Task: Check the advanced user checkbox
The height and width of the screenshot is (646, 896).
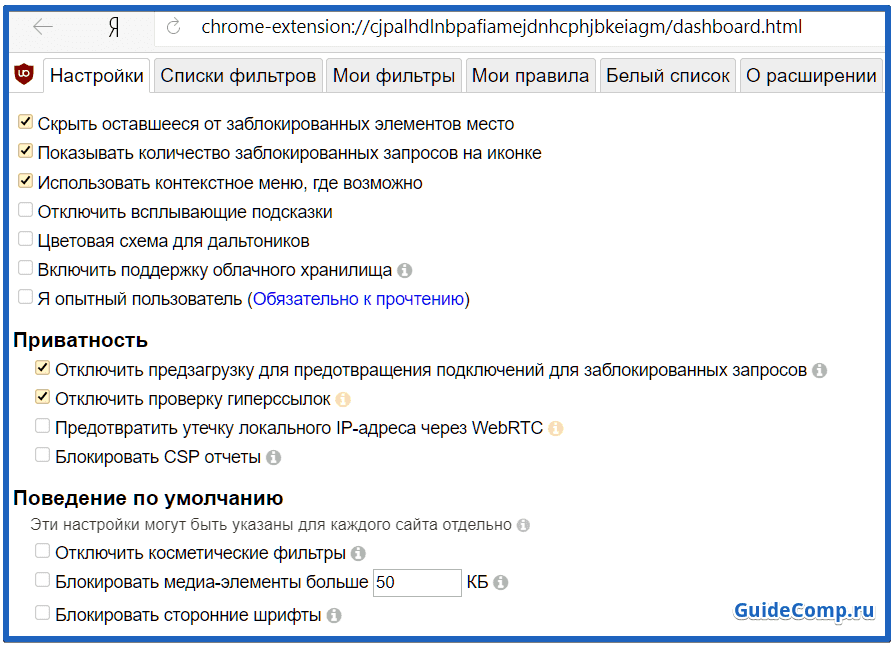Action: click(x=24, y=296)
